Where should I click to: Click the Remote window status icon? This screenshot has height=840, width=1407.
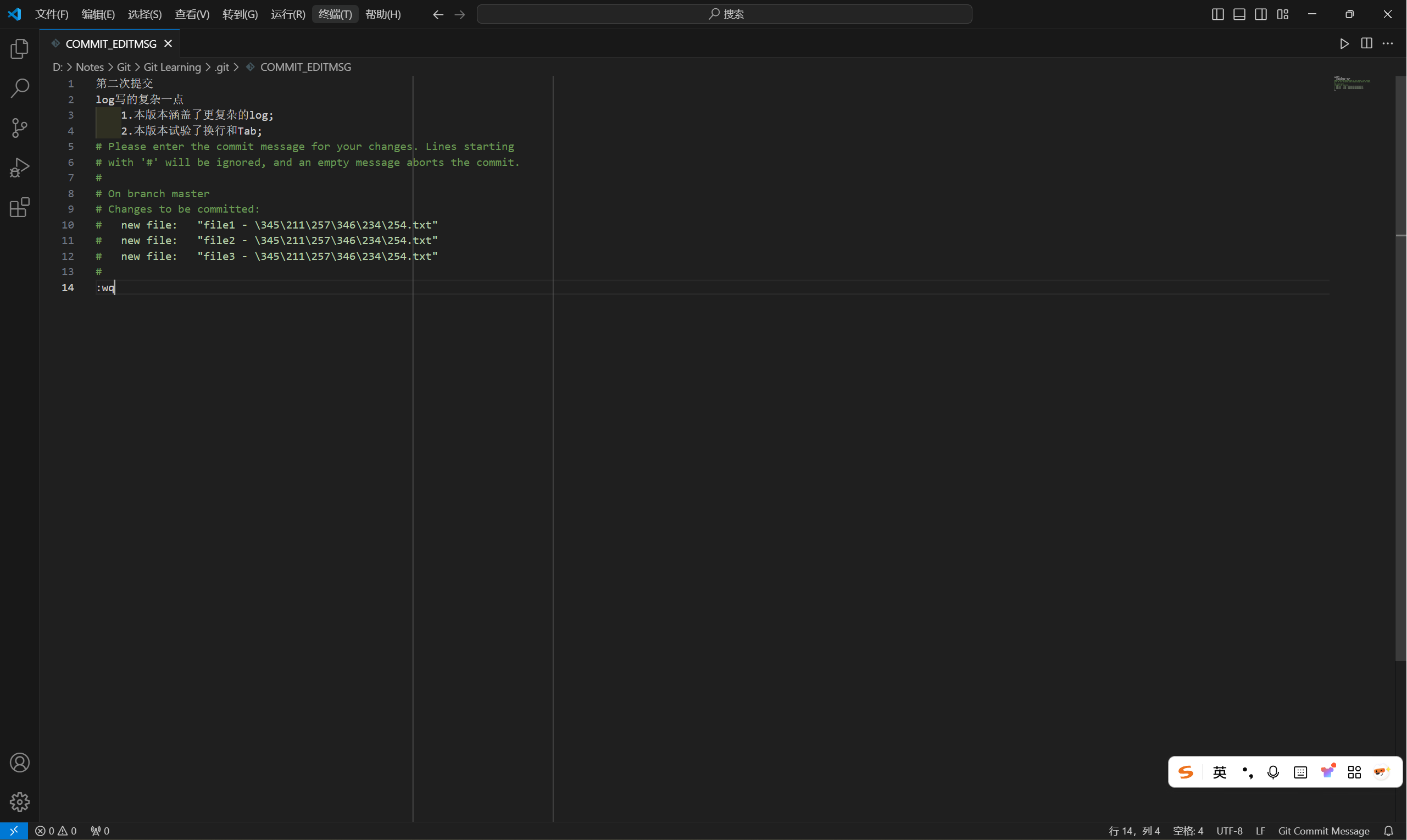(x=14, y=831)
